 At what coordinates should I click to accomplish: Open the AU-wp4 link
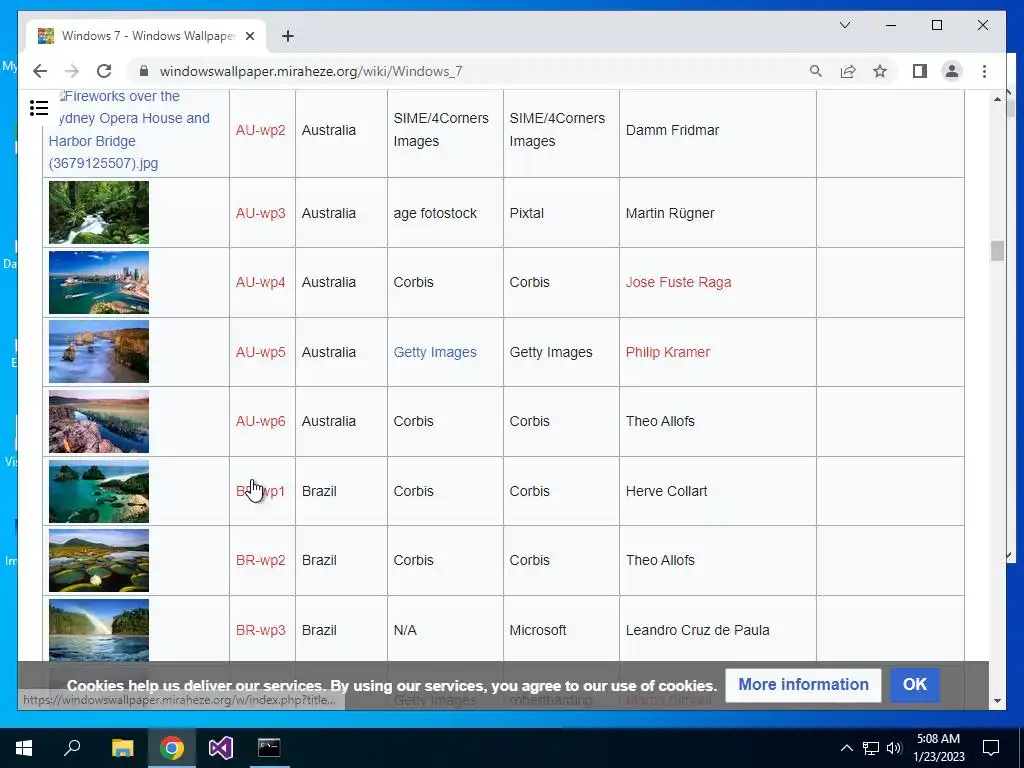coord(261,282)
